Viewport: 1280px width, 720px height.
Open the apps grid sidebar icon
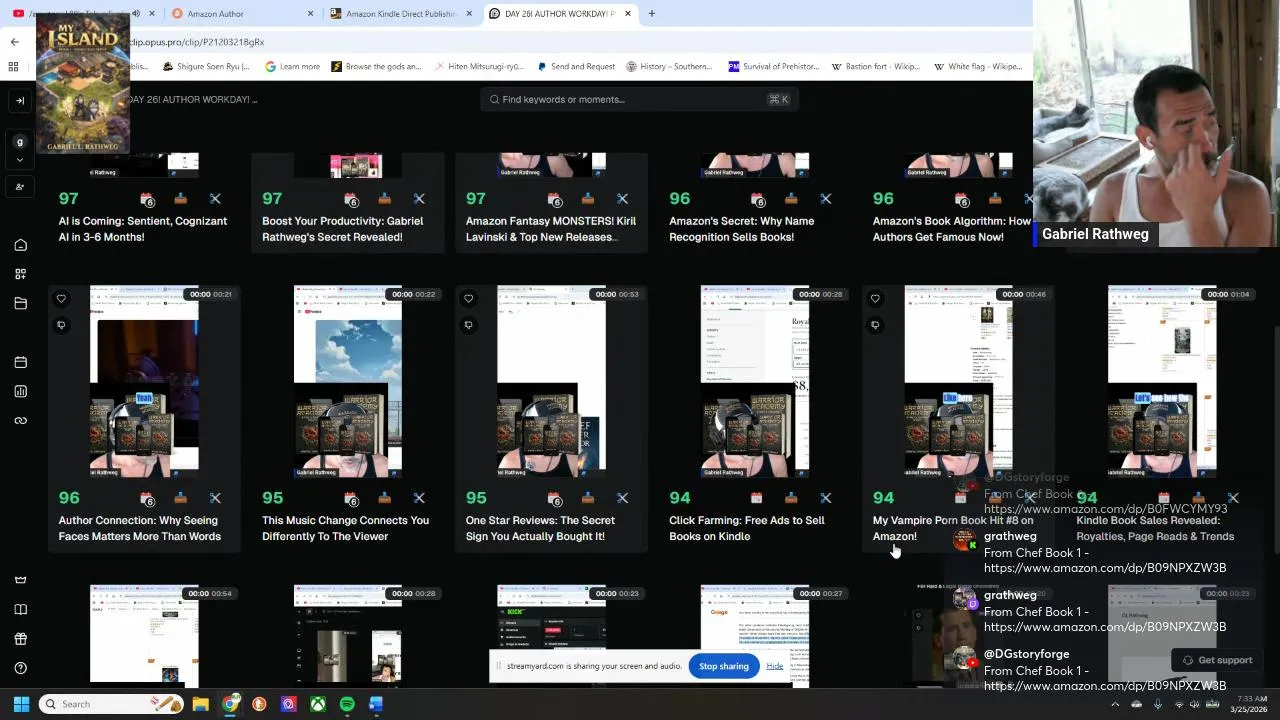pos(20,274)
